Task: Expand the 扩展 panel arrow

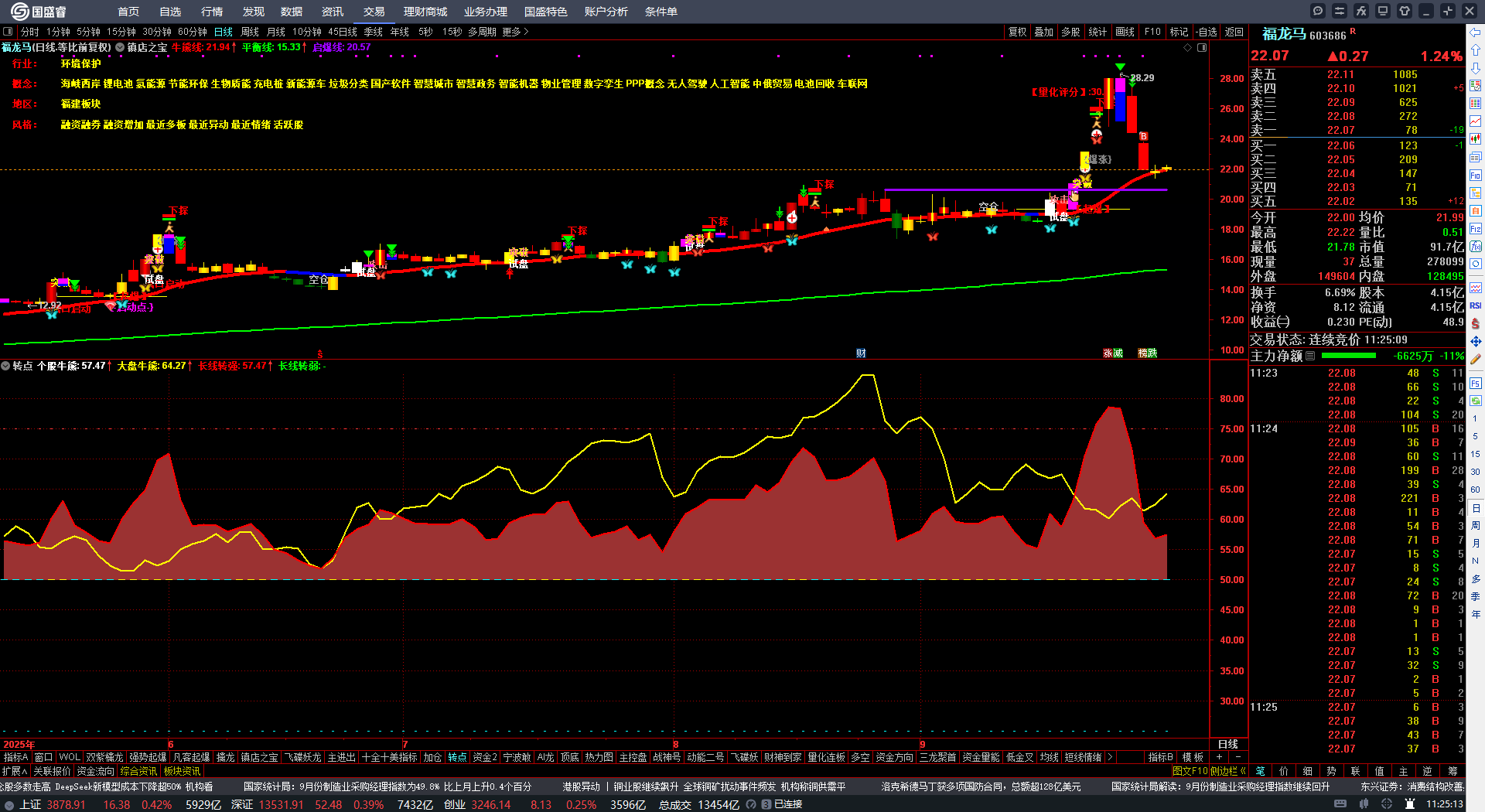Action: pyautogui.click(x=15, y=771)
